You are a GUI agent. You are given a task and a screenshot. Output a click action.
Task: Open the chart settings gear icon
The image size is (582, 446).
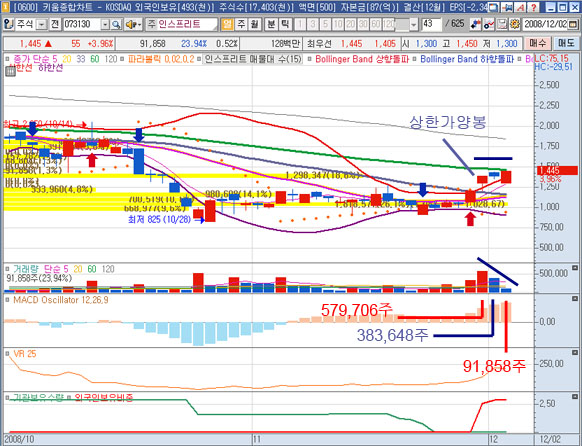coord(514,24)
